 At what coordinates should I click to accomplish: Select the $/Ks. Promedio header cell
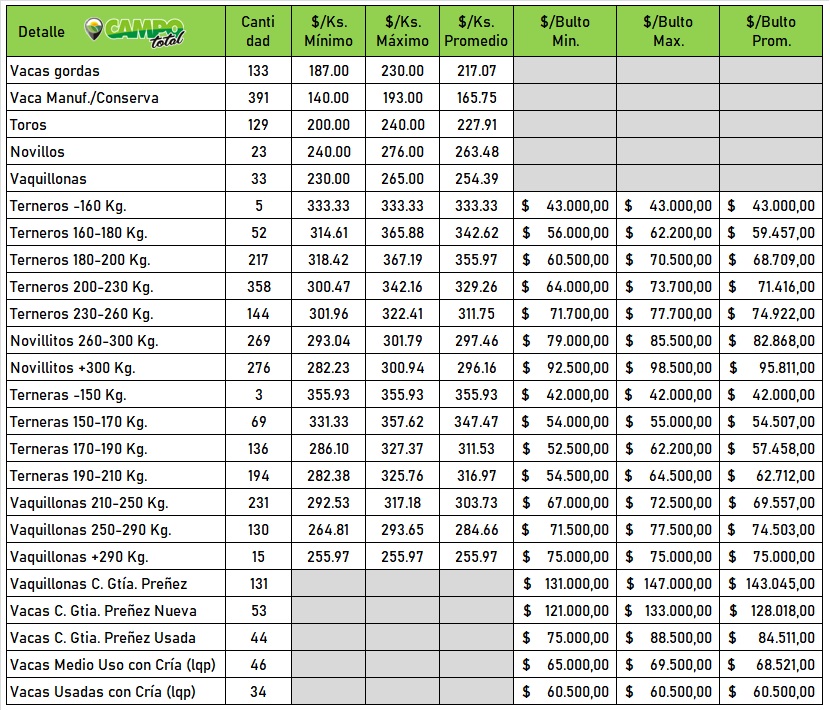click(x=475, y=31)
